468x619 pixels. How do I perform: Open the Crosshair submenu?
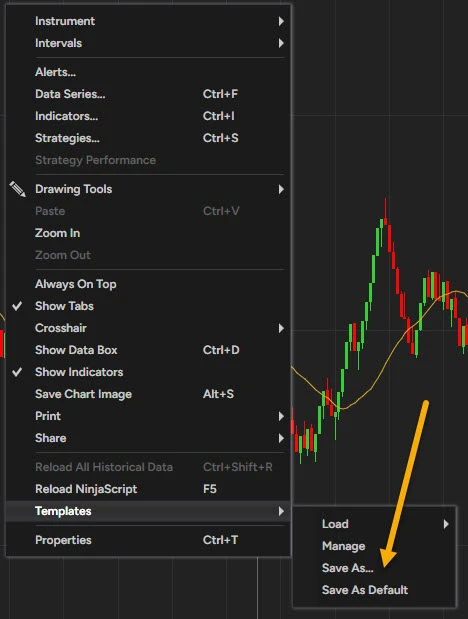coord(149,328)
